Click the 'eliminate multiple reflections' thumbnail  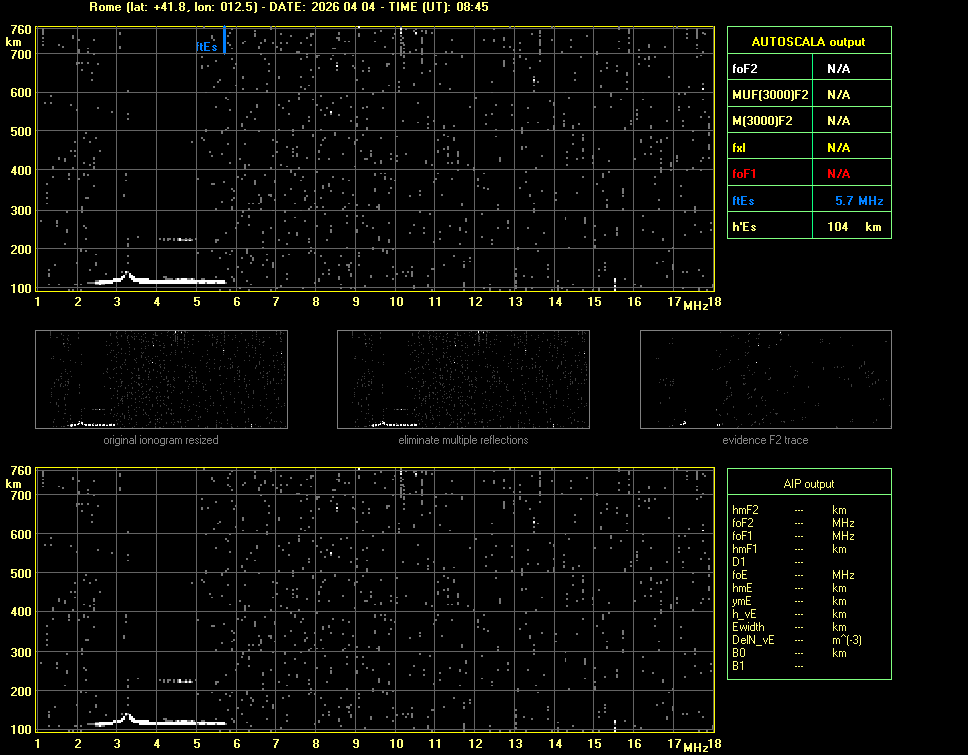tap(463, 379)
